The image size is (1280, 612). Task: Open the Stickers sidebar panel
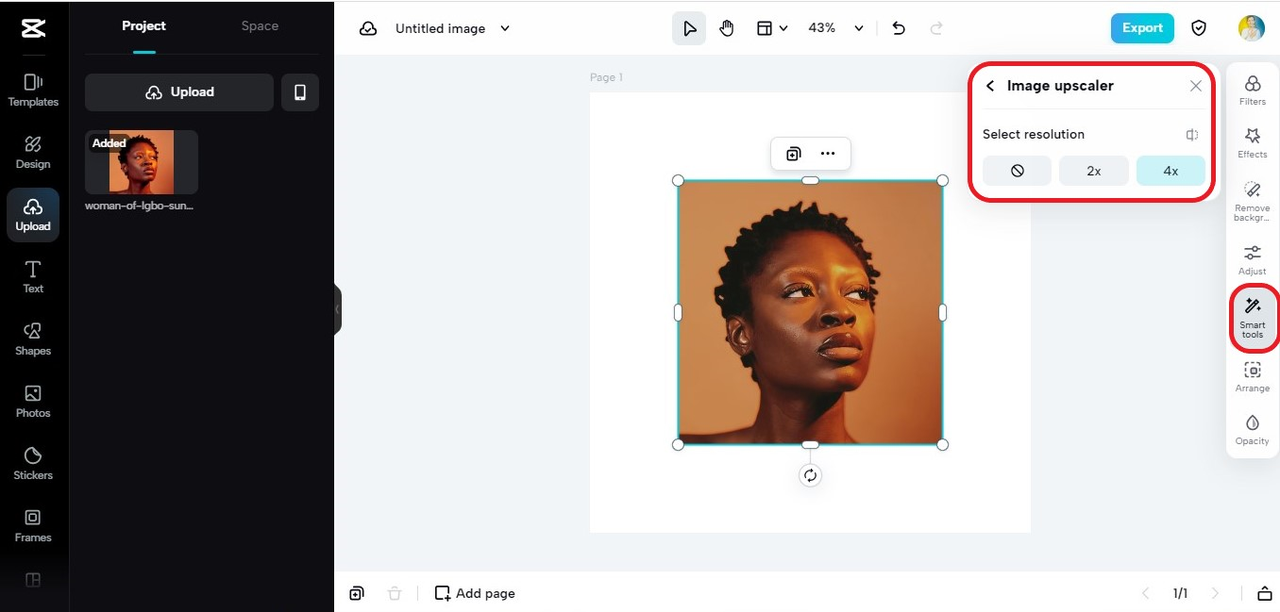point(33,463)
